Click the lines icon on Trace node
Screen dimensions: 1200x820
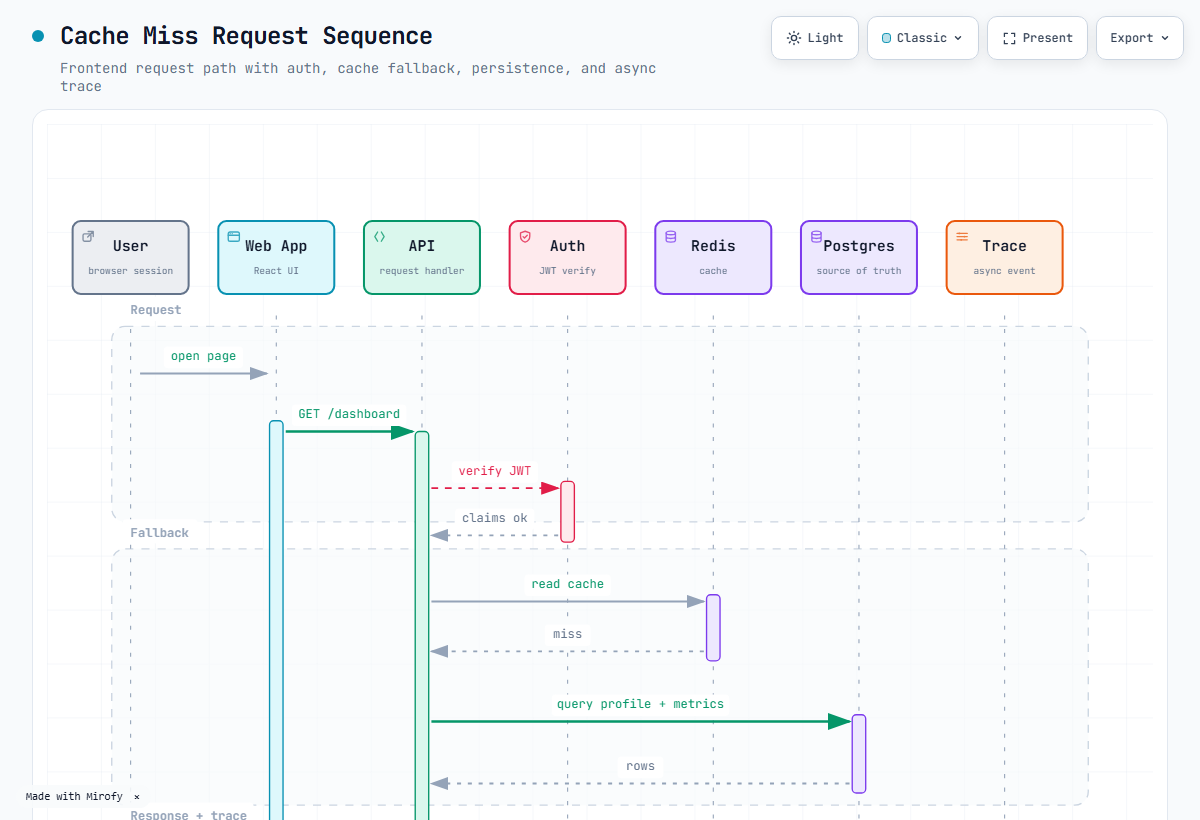pyautogui.click(x=962, y=237)
